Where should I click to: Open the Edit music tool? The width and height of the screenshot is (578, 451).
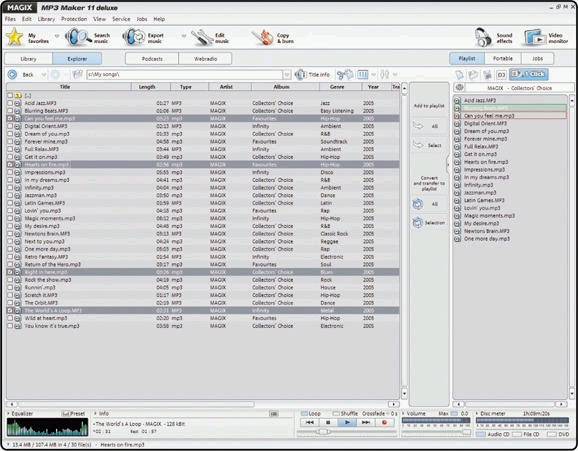[x=210, y=38]
